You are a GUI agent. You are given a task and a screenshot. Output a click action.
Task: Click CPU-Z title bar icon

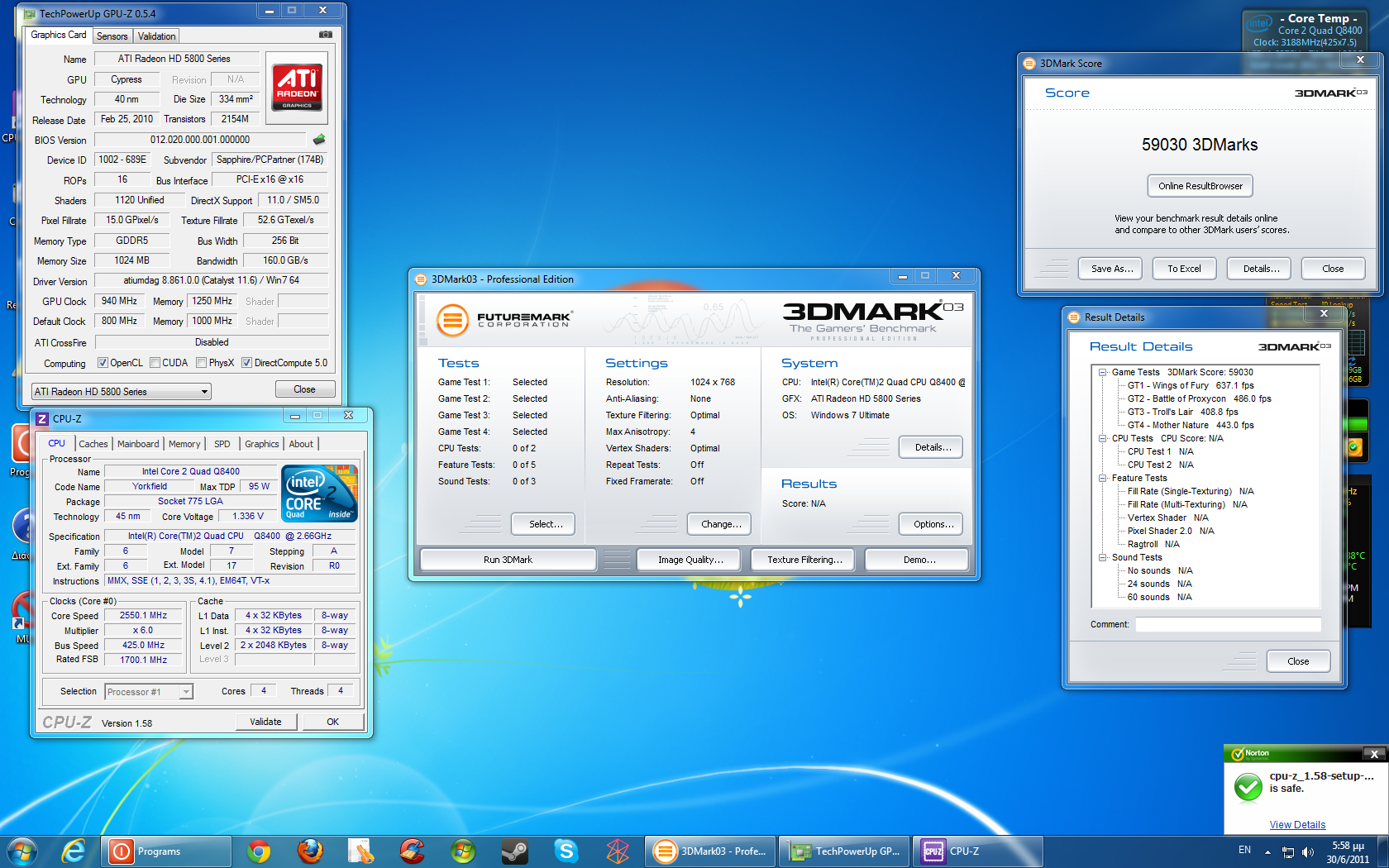43,419
